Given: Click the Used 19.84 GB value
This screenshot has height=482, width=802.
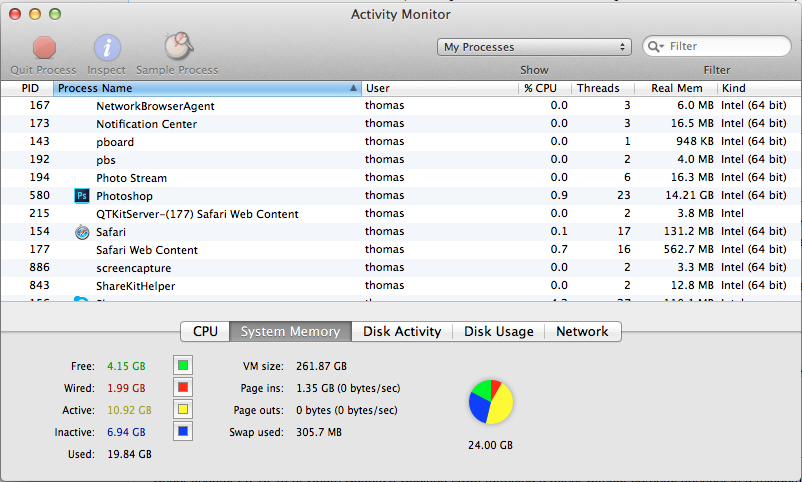Looking at the screenshot, I should 129,454.
